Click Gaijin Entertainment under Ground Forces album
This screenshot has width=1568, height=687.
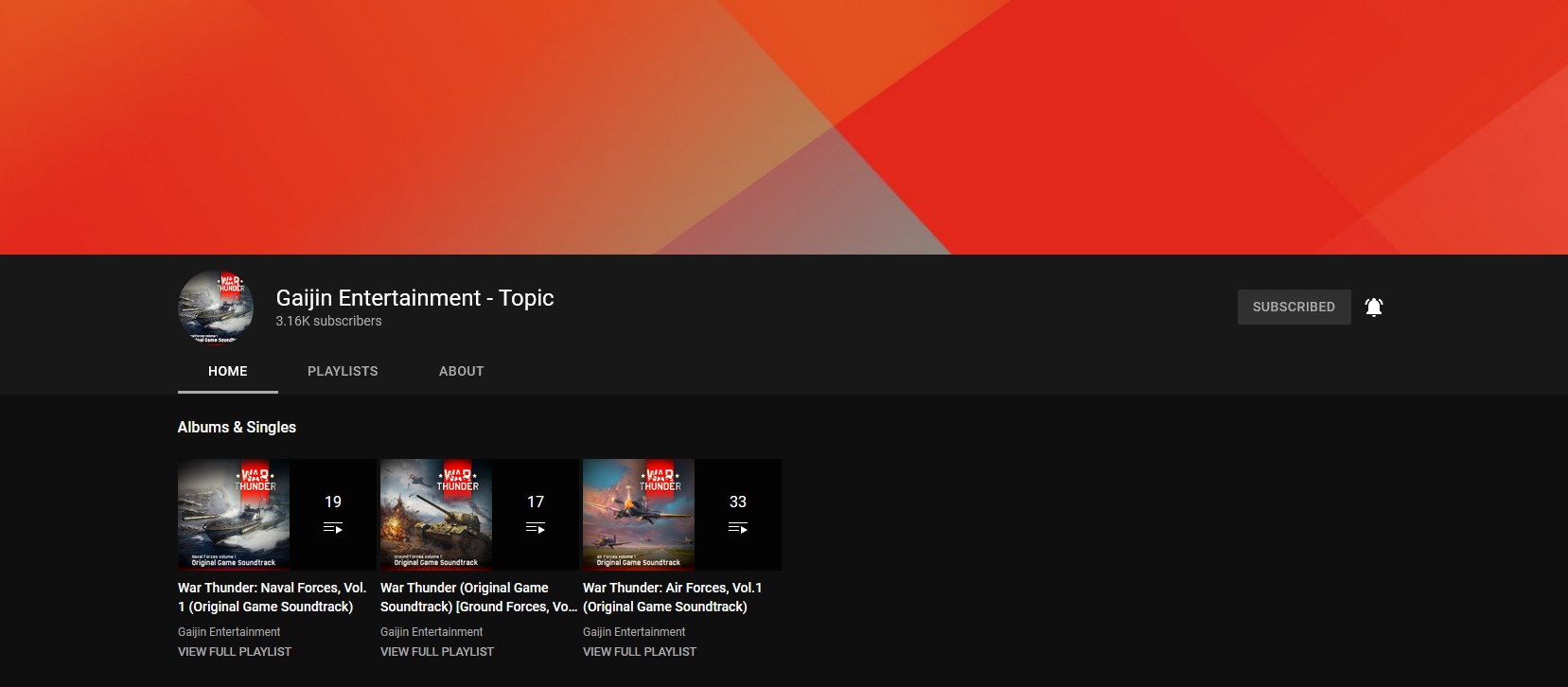coord(432,631)
